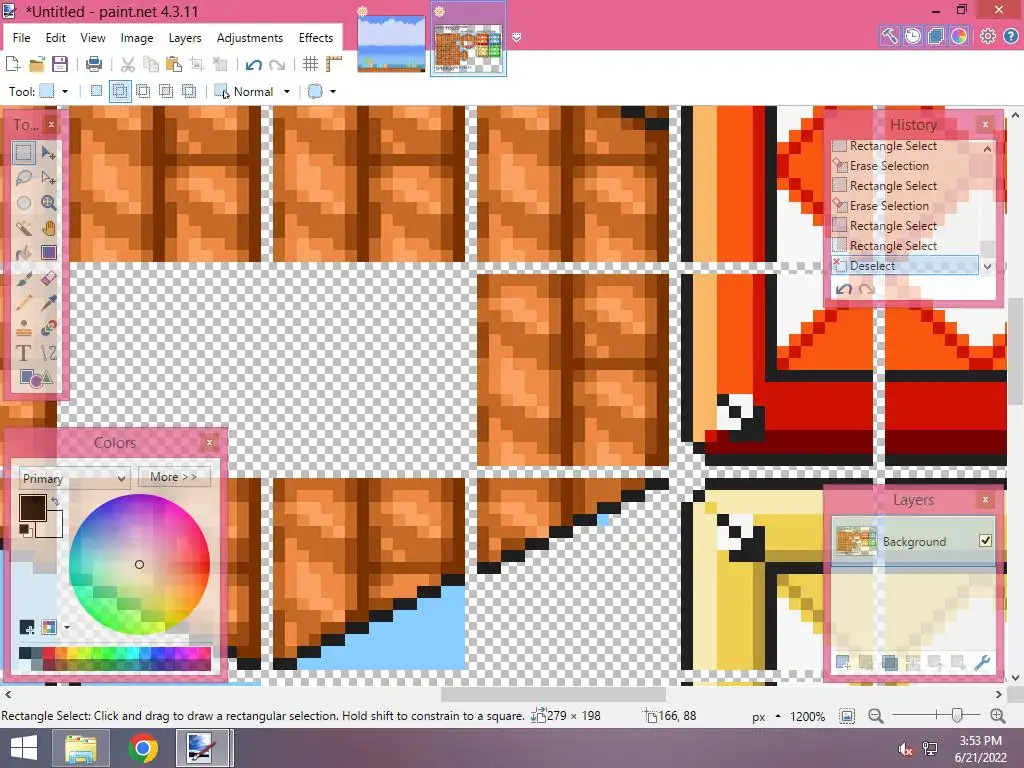Toggle the Tools window utility button

click(889, 36)
